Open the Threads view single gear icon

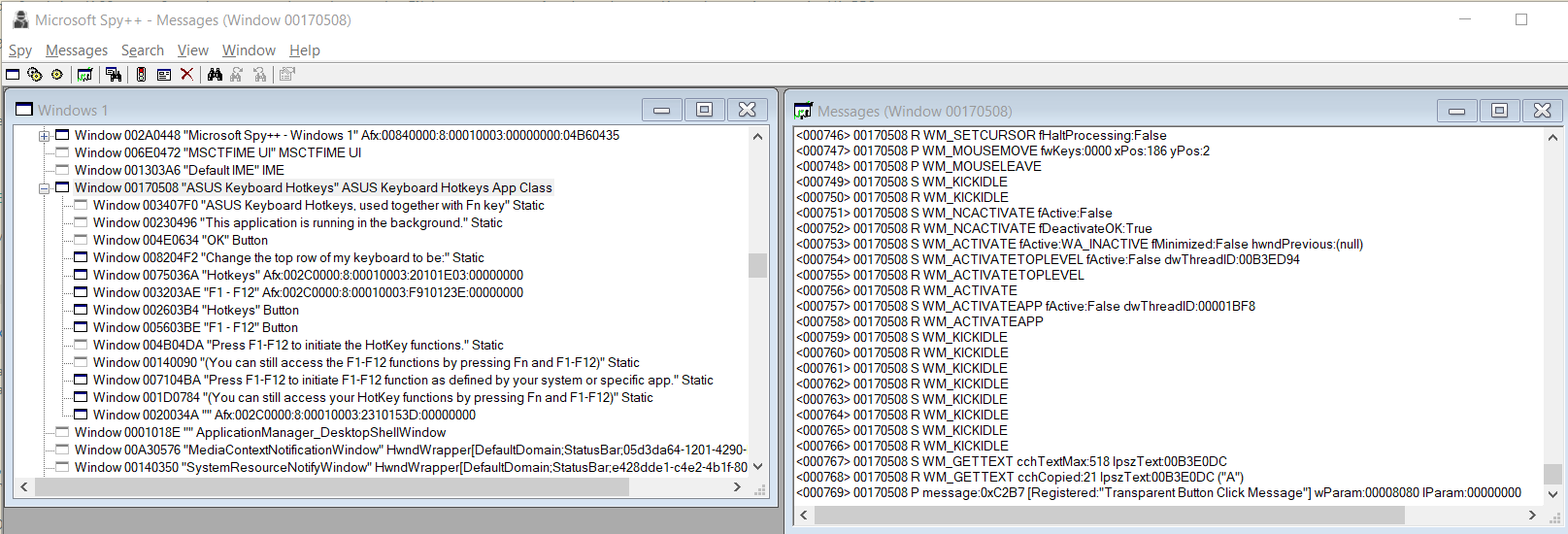57,75
